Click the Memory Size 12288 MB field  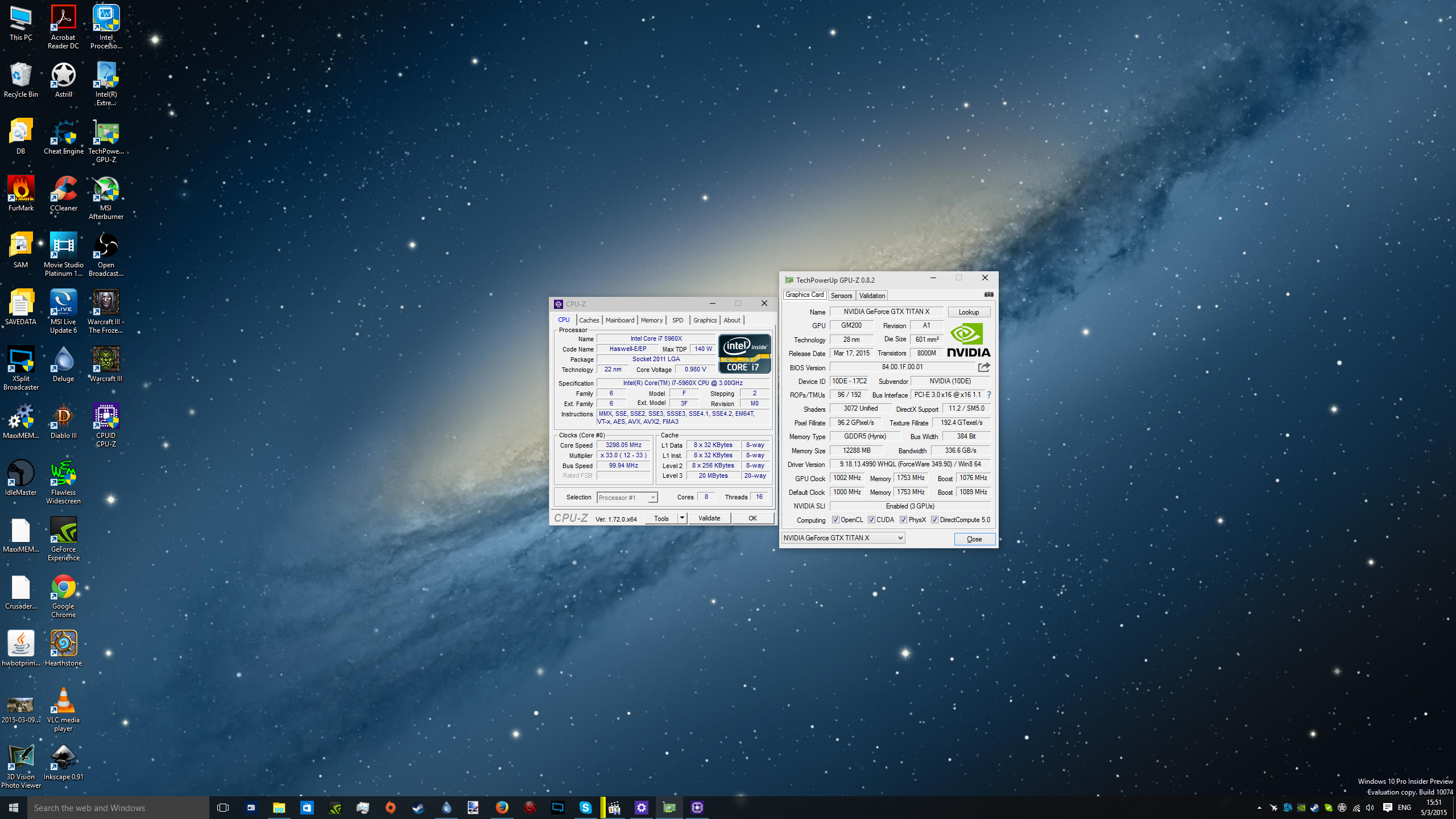tap(857, 450)
